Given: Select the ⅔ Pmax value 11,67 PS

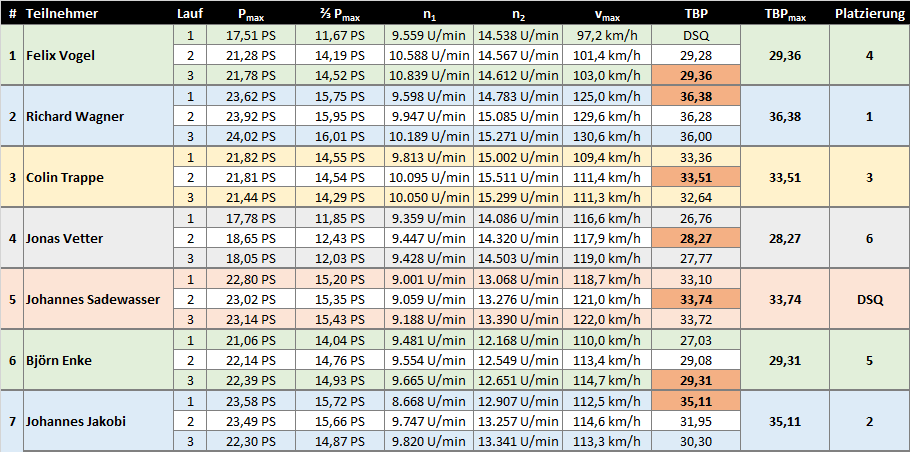Looking at the screenshot, I should tap(340, 35).
